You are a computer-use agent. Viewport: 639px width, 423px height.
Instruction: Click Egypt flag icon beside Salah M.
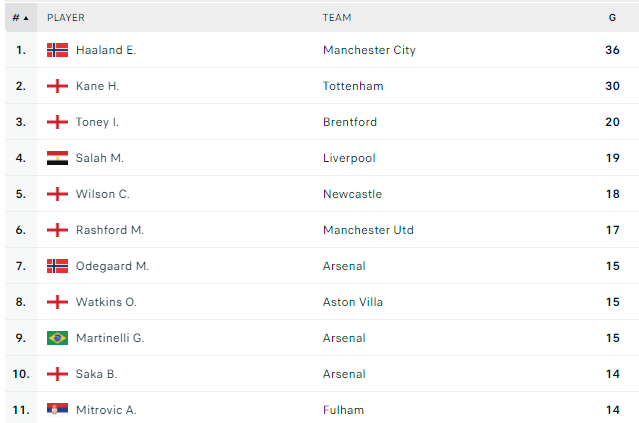pyautogui.click(x=57, y=158)
